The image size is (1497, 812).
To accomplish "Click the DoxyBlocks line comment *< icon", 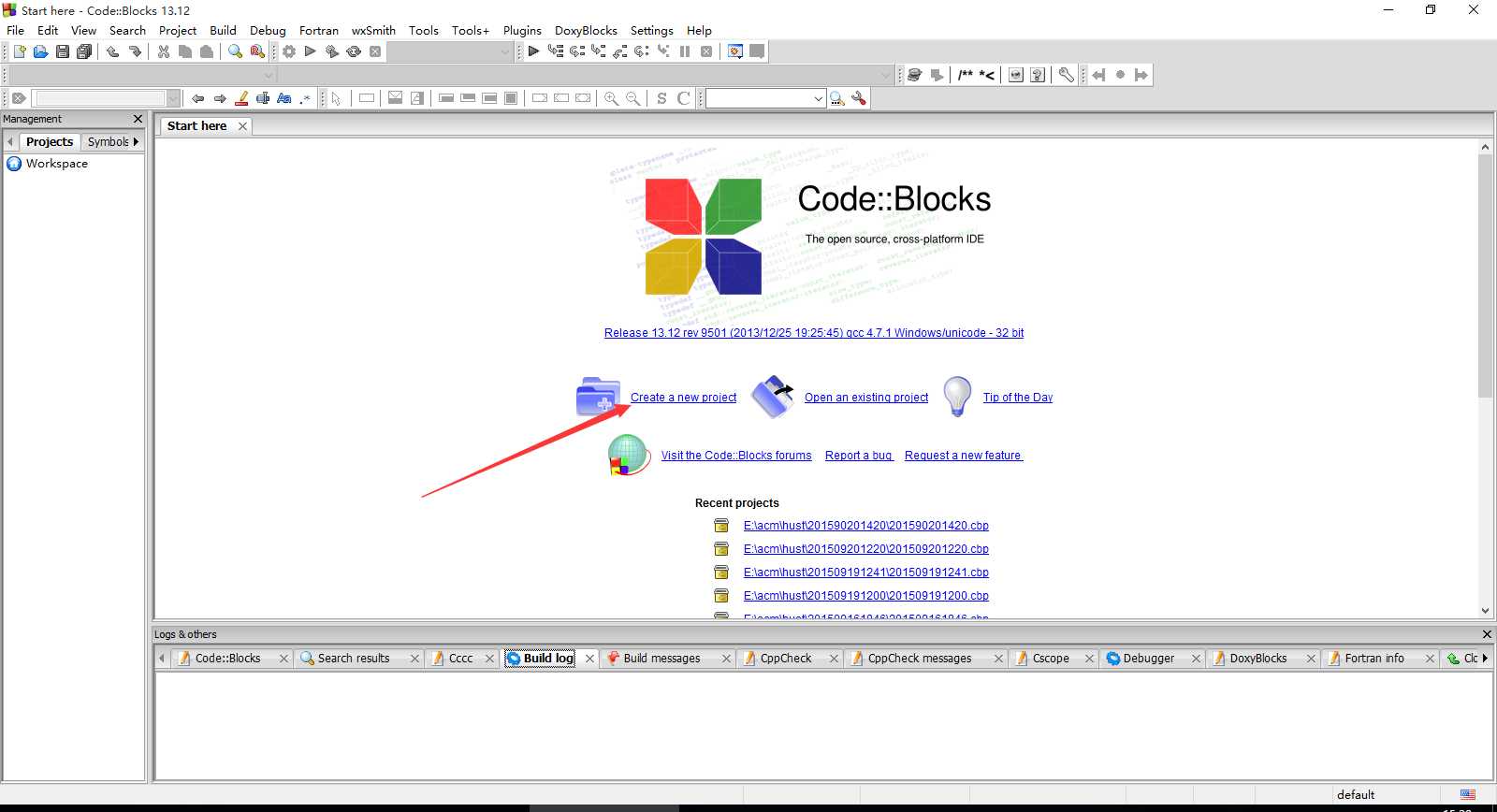I will 987,75.
